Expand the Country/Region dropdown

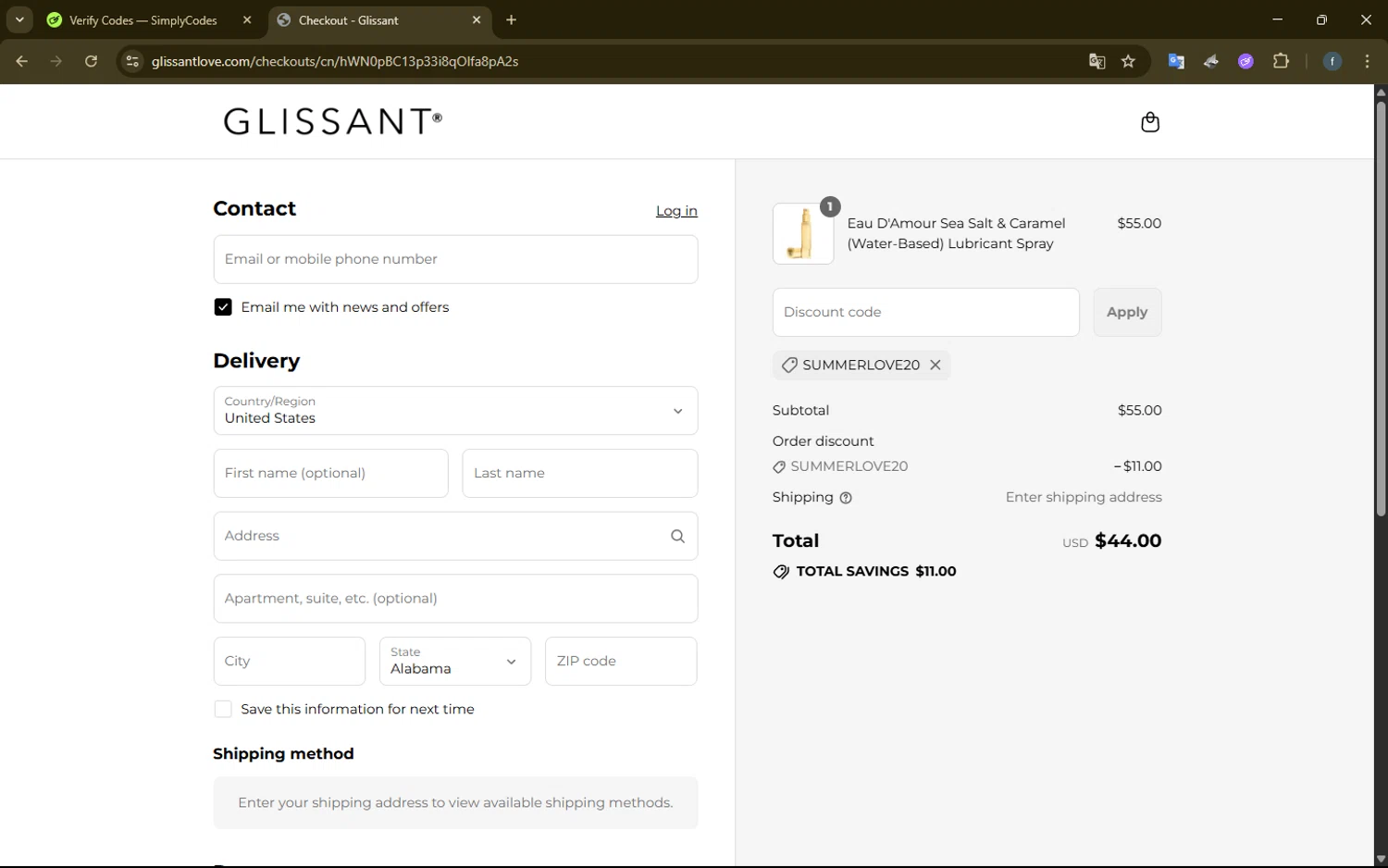point(455,410)
